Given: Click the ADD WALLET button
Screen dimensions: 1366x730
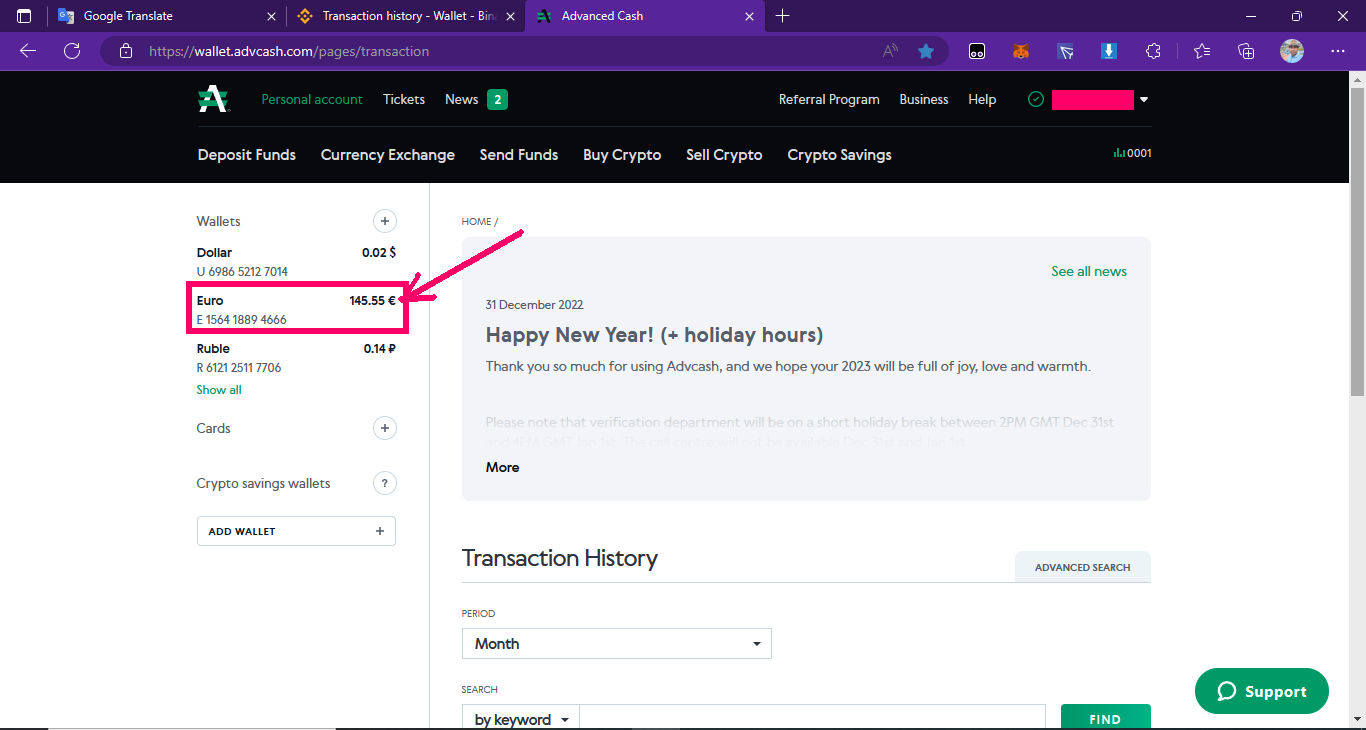Looking at the screenshot, I should coord(296,531).
